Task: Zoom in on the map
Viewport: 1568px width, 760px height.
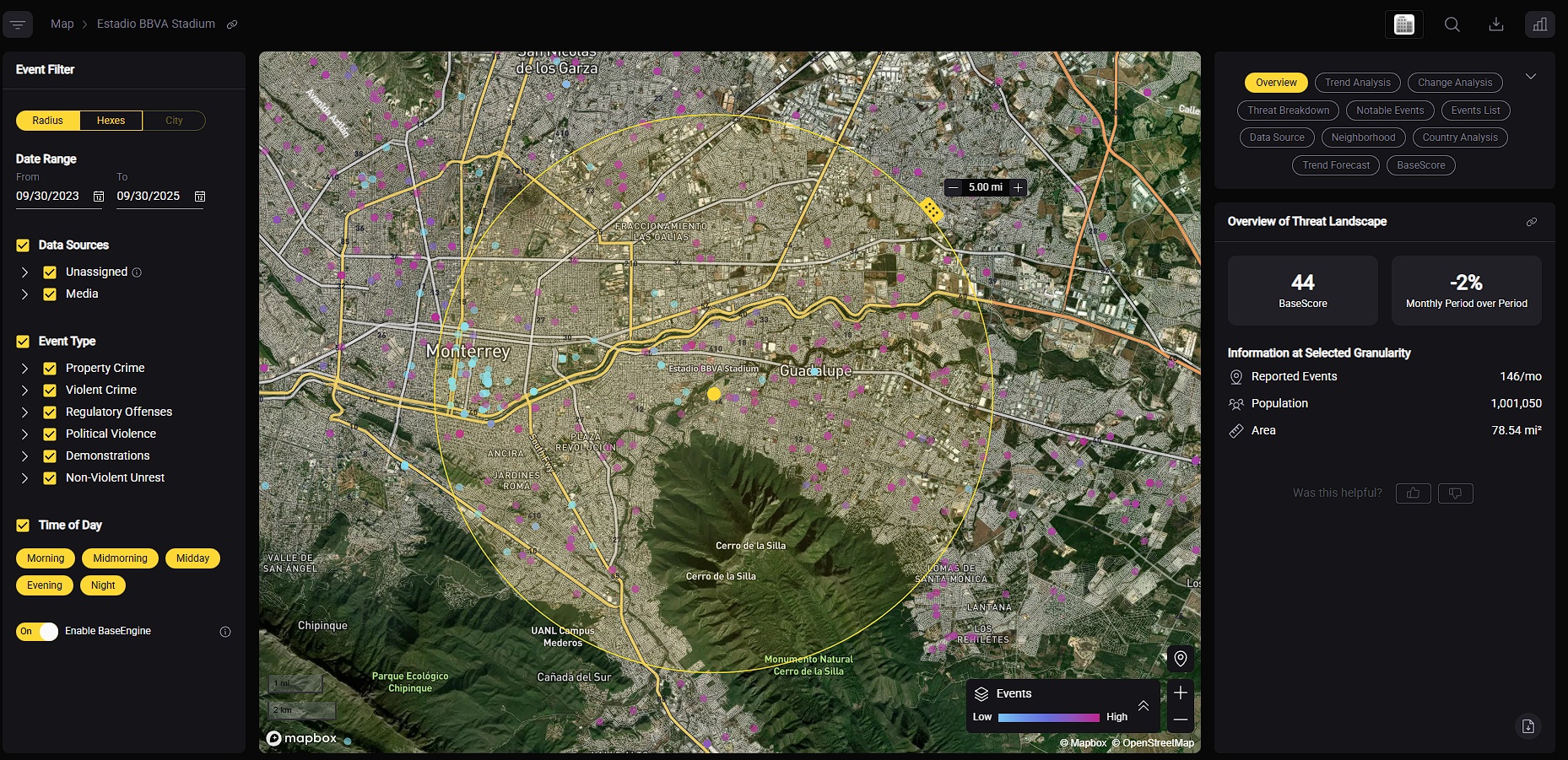Action: 1181,693
